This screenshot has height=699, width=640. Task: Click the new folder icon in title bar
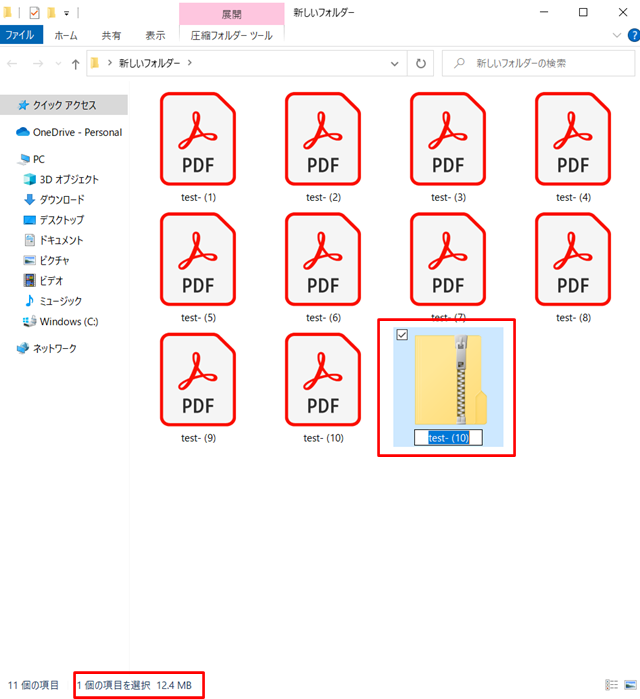(51, 13)
